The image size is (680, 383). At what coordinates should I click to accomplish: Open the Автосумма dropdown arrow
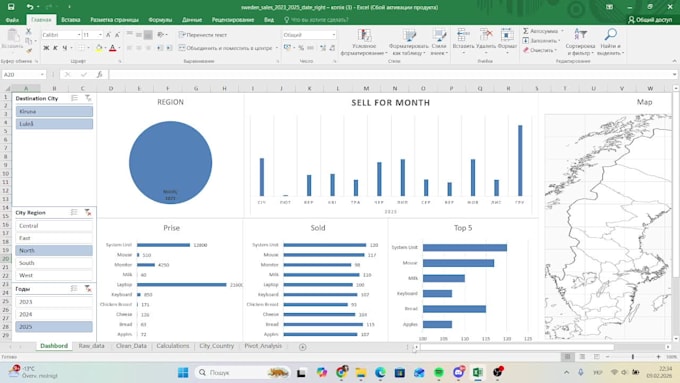coord(562,31)
